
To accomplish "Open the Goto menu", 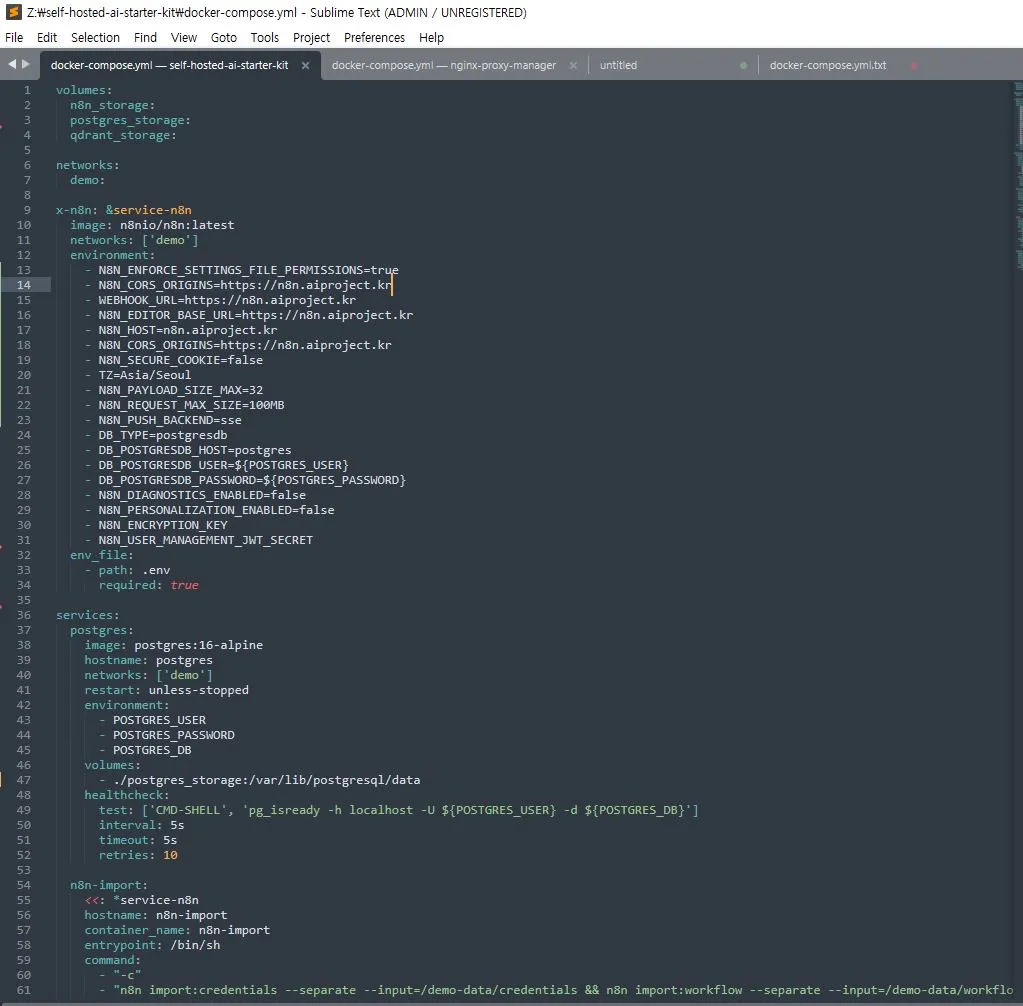I will click(224, 38).
